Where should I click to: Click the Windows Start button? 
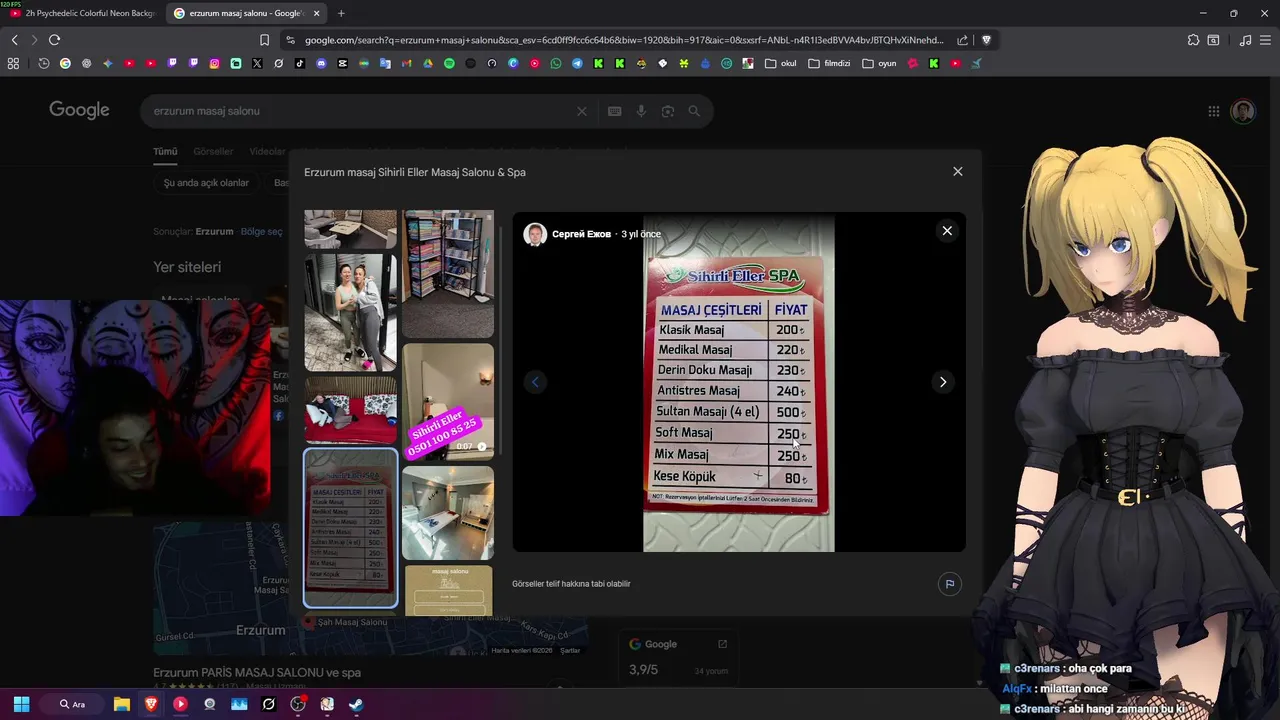(21, 704)
